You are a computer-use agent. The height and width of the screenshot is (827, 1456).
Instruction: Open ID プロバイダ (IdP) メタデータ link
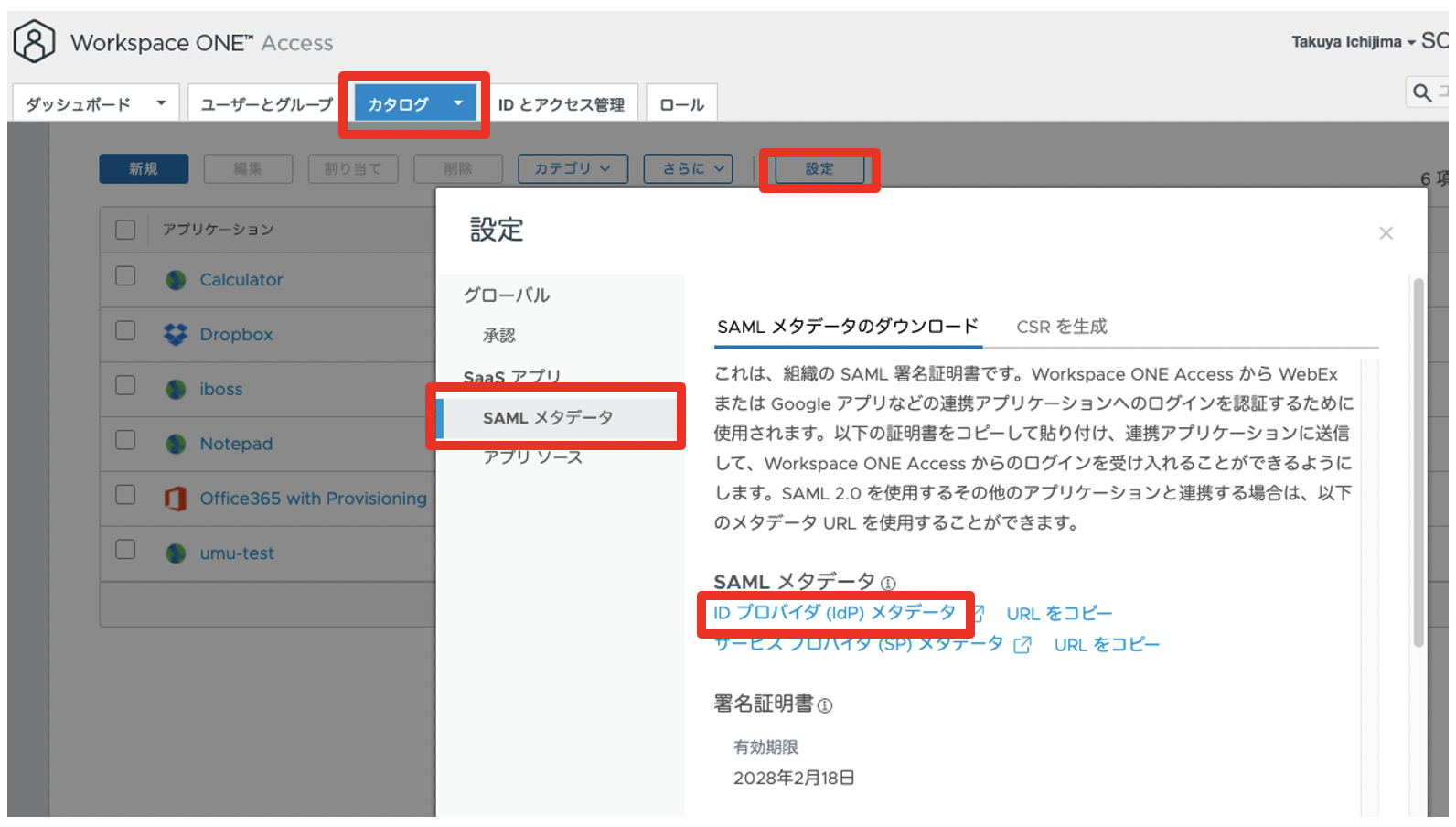pos(834,612)
